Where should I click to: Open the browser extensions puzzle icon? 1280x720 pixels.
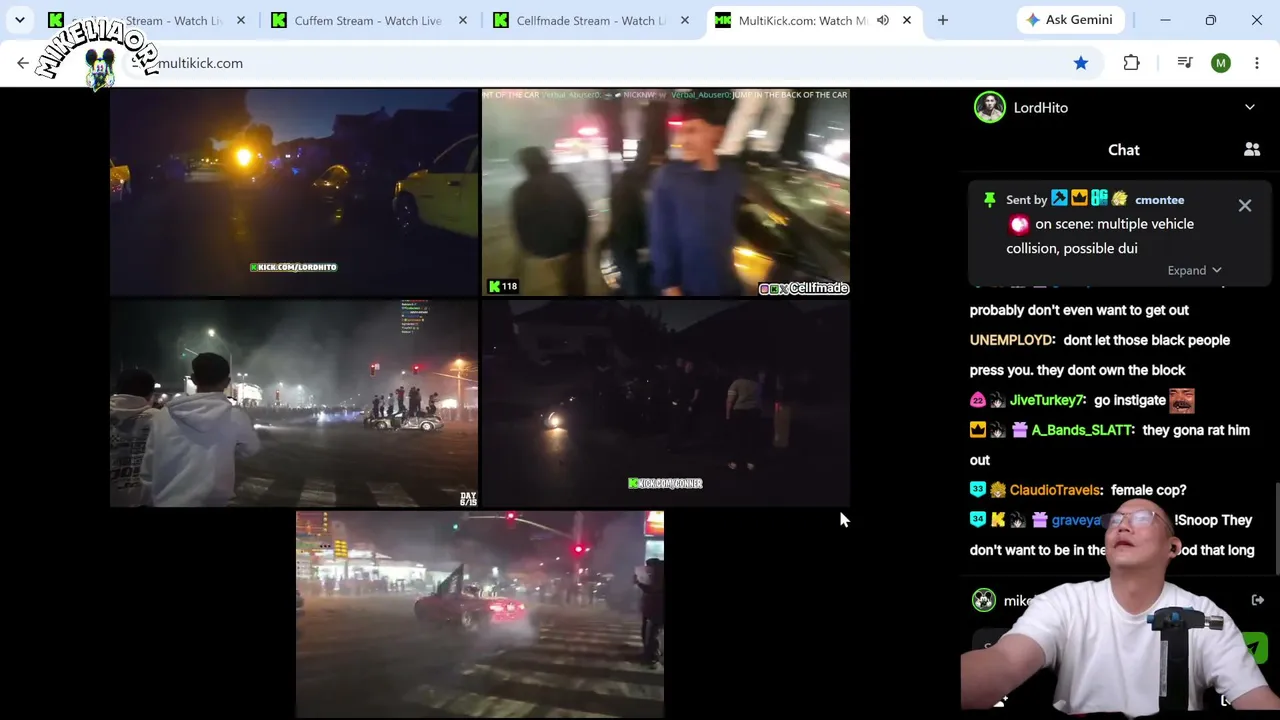pyautogui.click(x=1131, y=63)
